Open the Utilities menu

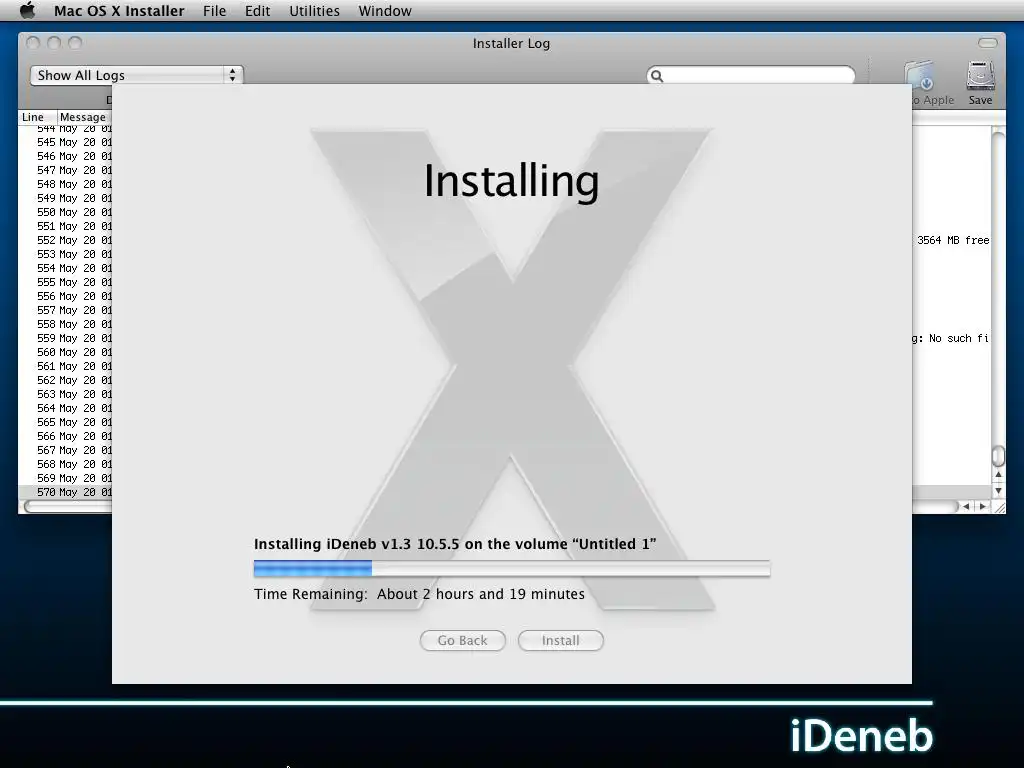(314, 11)
